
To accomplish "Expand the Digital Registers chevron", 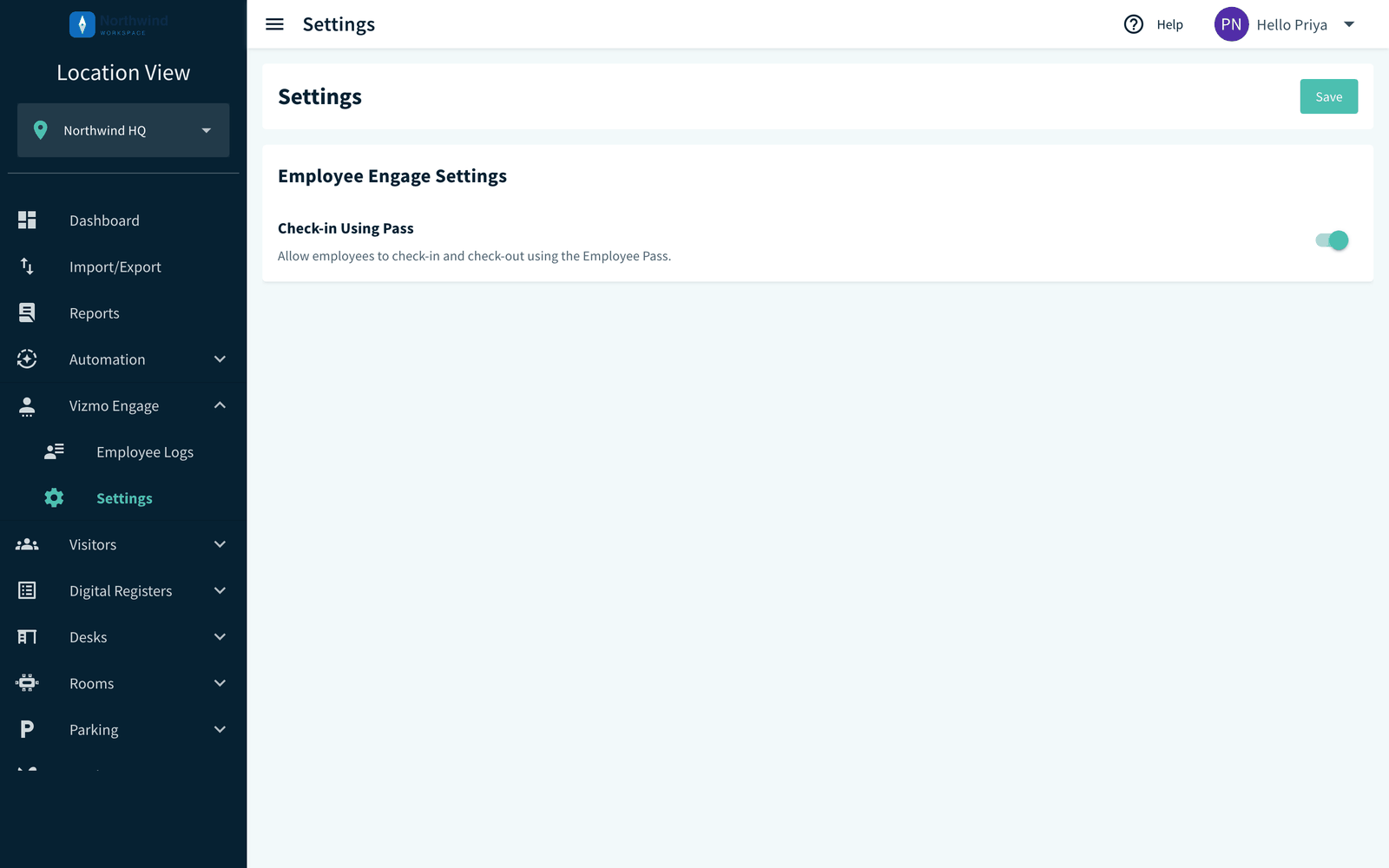I will click(220, 590).
